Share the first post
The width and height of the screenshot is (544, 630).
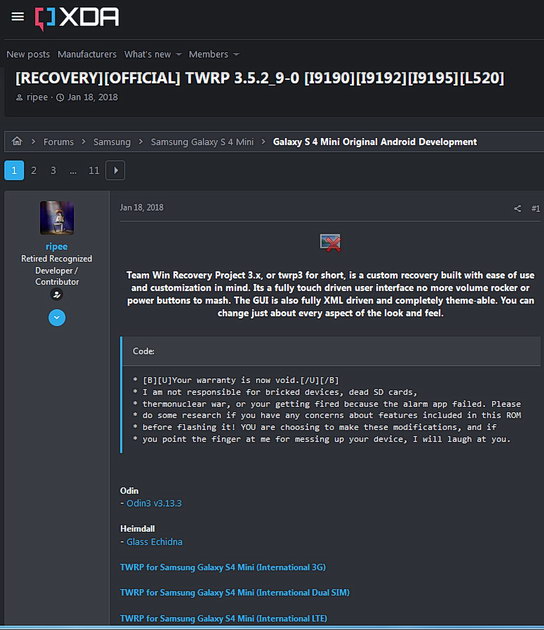tap(517, 208)
